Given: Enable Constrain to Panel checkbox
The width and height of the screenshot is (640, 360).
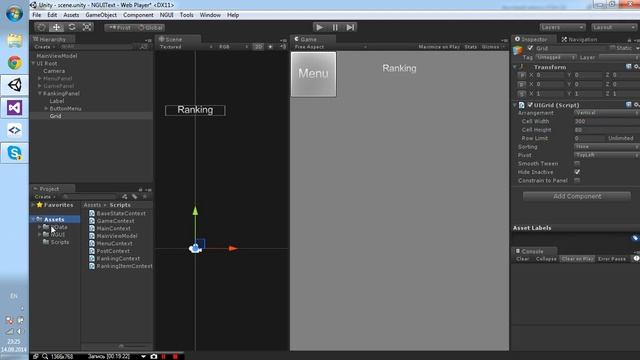Looking at the screenshot, I should pyautogui.click(x=577, y=180).
